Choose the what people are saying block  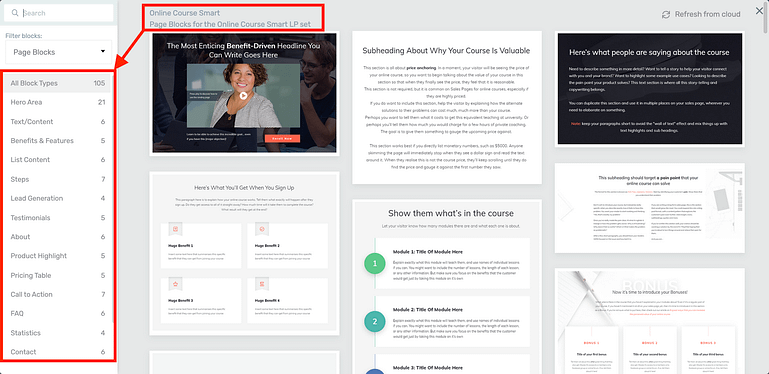tap(649, 90)
